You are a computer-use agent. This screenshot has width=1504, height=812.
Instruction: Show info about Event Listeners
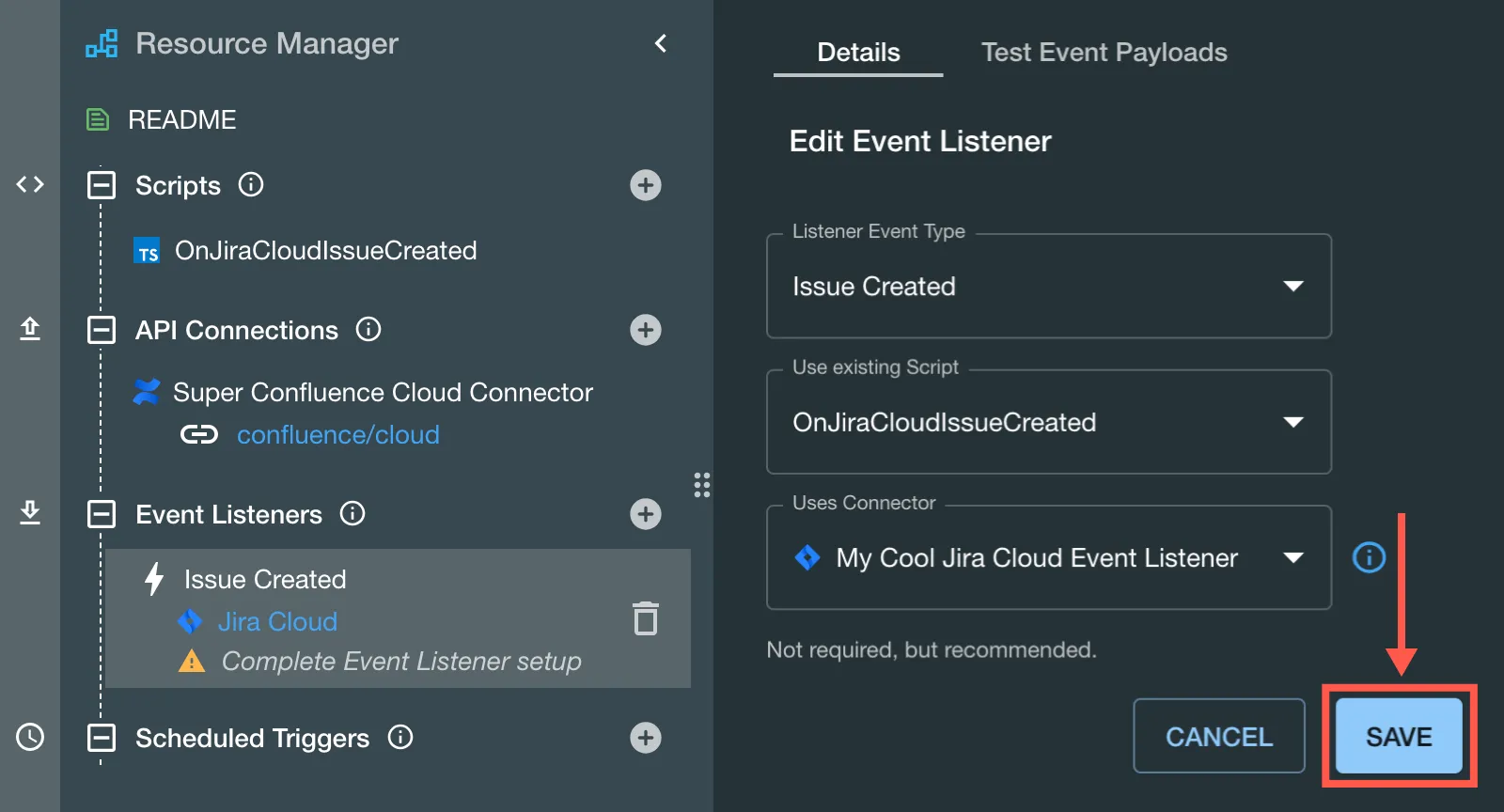pos(352,513)
